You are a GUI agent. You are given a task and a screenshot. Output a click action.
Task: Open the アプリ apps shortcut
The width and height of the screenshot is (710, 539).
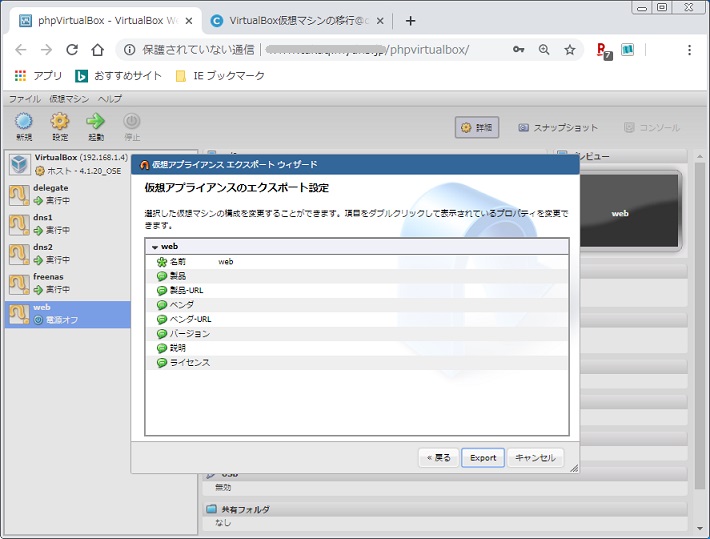point(38,76)
